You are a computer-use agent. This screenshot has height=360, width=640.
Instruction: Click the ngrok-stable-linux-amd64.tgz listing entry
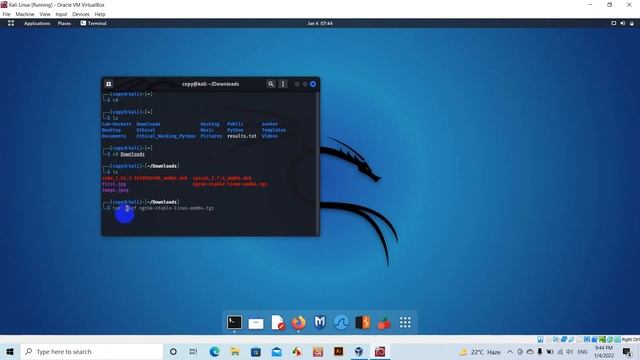230,184
